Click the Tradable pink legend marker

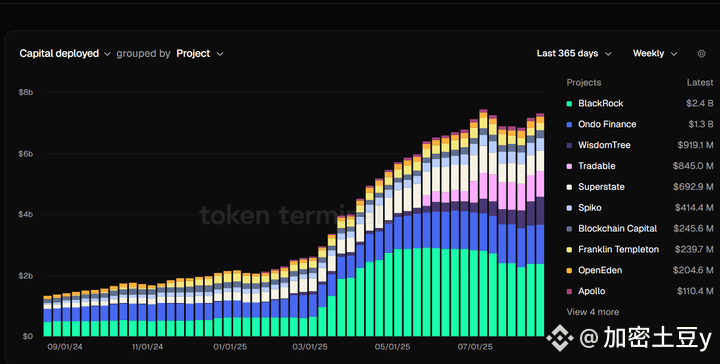tap(569, 166)
